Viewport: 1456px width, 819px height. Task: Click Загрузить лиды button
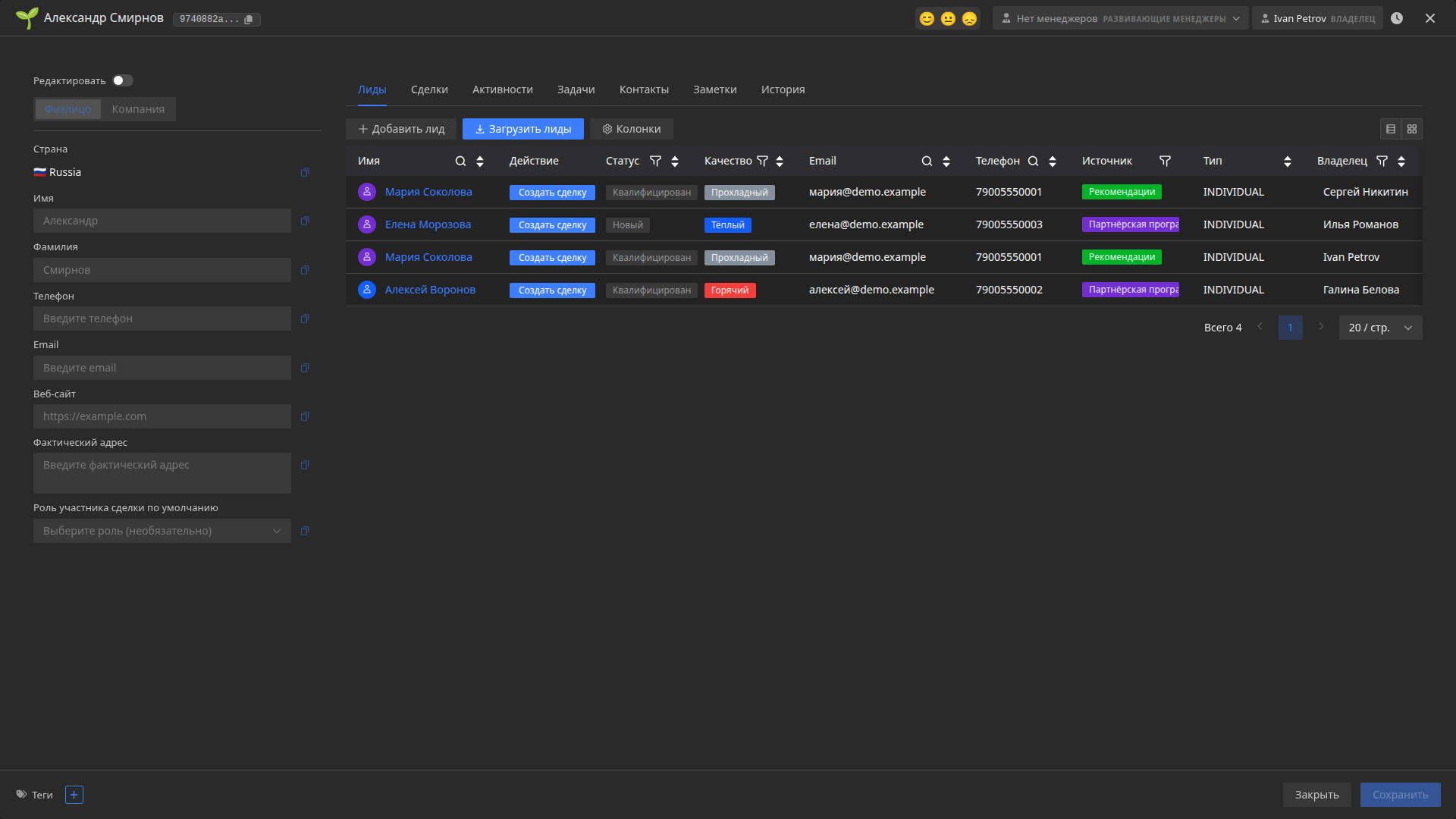523,129
